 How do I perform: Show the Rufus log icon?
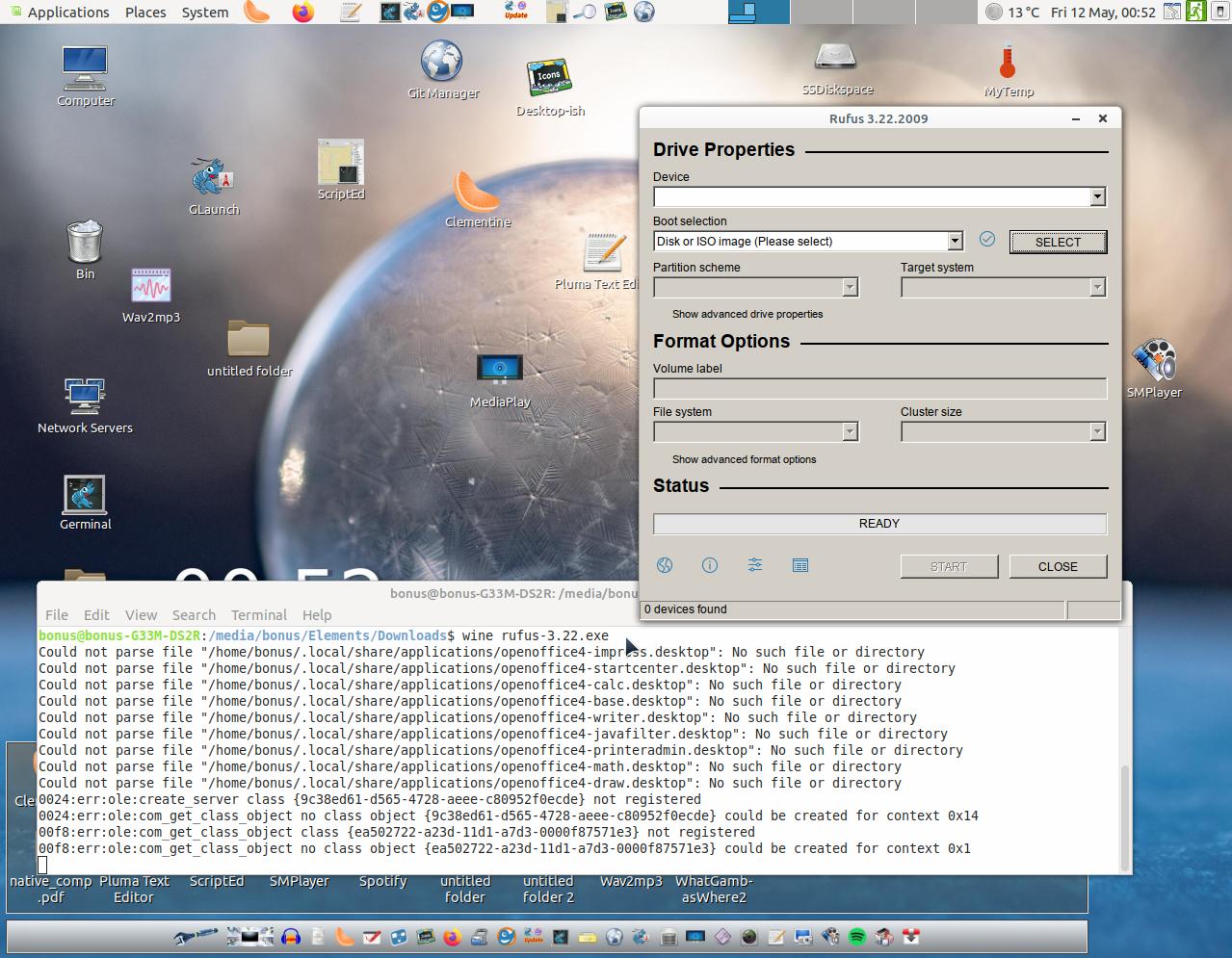[800, 565]
